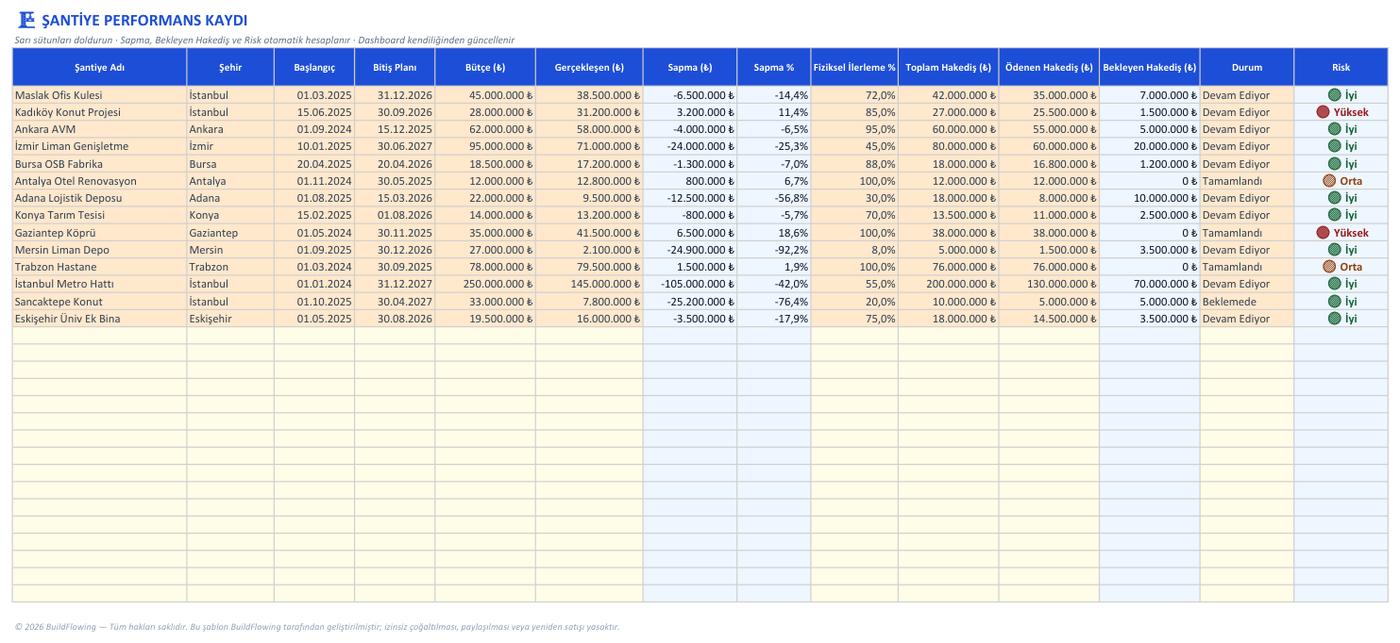This screenshot has height=643, width=1400.
Task: Click the Sapma % column header
Action: click(x=774, y=67)
